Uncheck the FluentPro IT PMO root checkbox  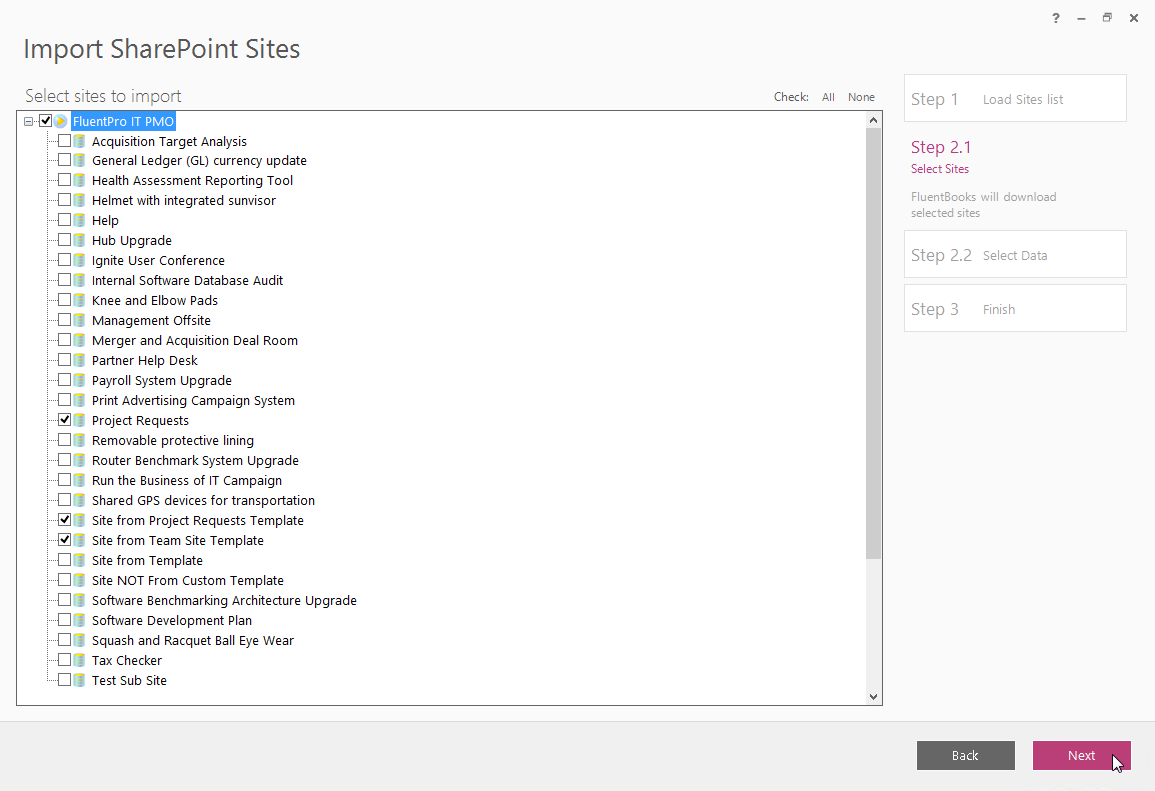tap(45, 121)
